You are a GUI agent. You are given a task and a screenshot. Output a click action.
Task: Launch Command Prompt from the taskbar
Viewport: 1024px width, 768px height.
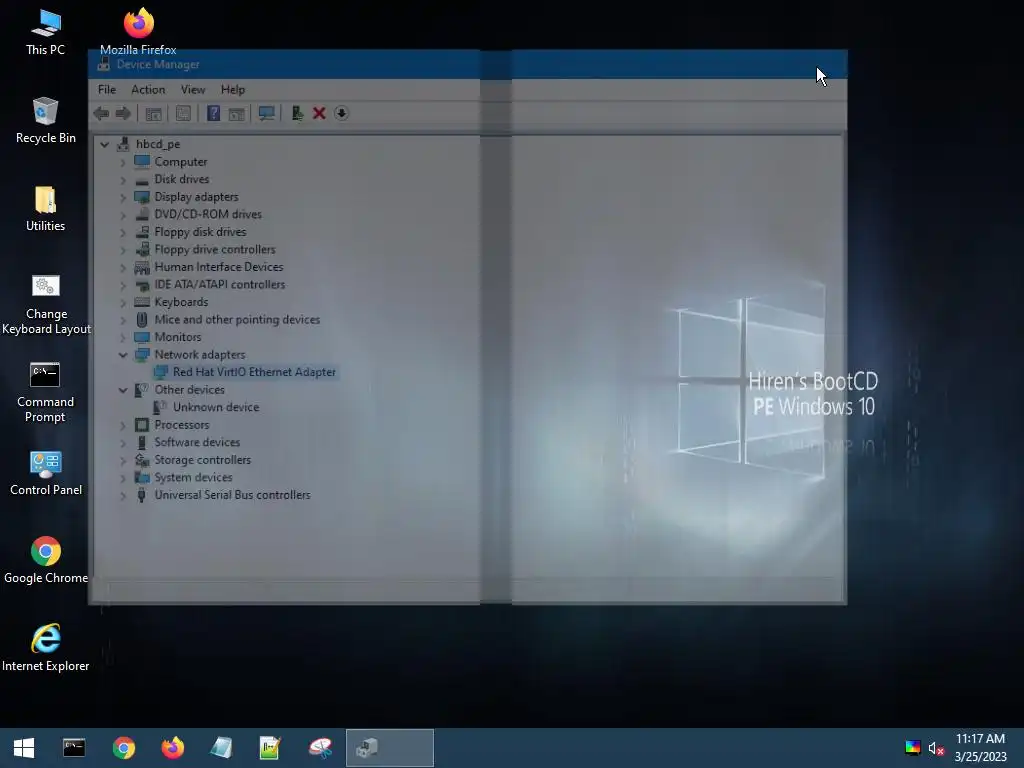74,748
